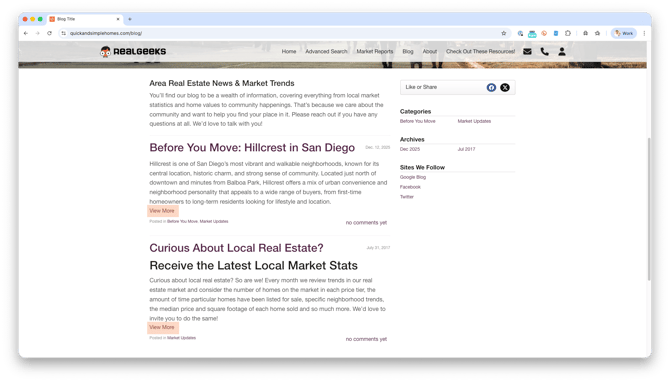The image size is (670, 382).
Task: Open About navigation item
Action: 430,51
